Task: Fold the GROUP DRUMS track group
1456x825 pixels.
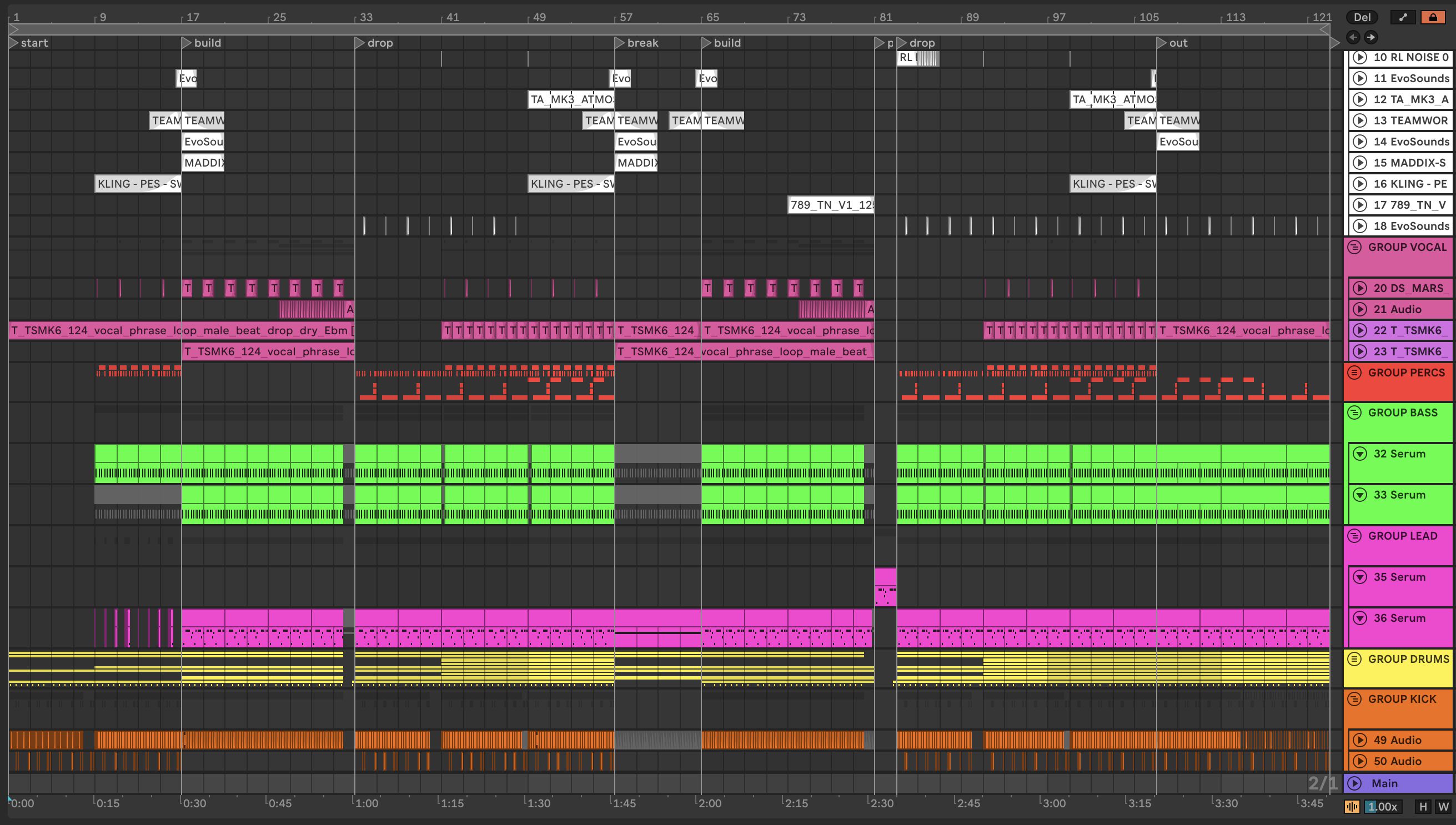Action: (1354, 659)
